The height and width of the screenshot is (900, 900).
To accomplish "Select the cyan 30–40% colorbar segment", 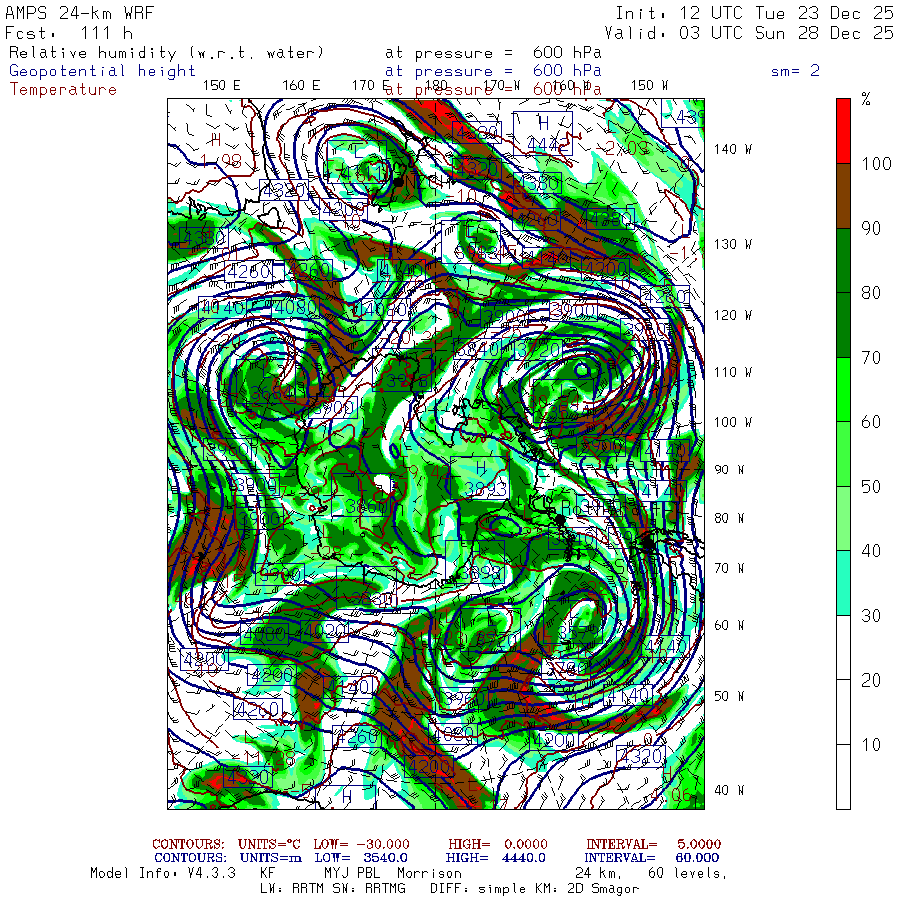I will [x=843, y=583].
